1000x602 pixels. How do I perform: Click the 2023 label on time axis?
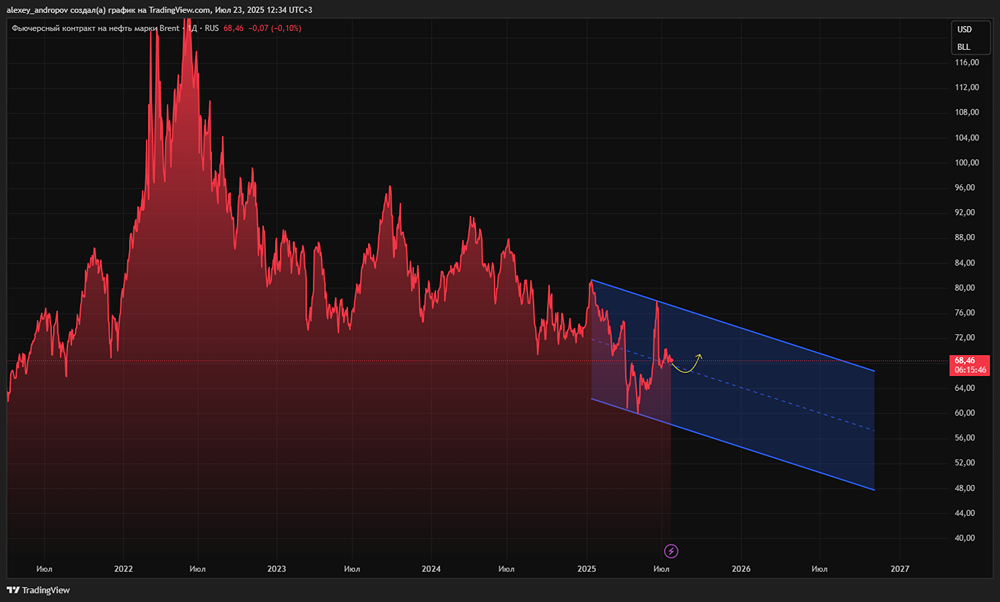pyautogui.click(x=277, y=569)
